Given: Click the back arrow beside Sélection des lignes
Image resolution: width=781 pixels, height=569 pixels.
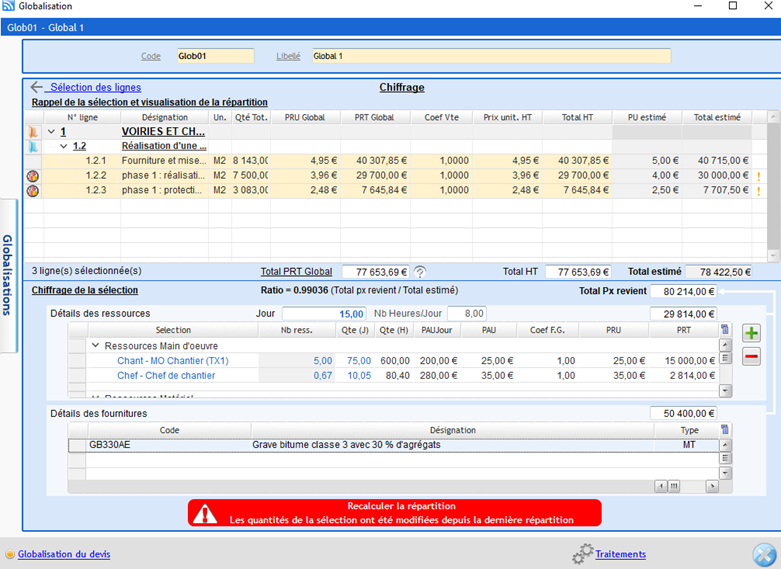Looking at the screenshot, I should click(37, 87).
